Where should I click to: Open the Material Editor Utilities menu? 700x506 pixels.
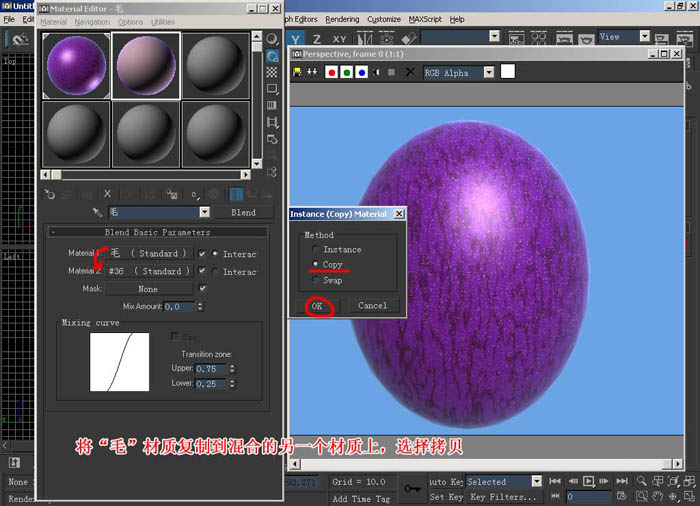pyautogui.click(x=162, y=22)
